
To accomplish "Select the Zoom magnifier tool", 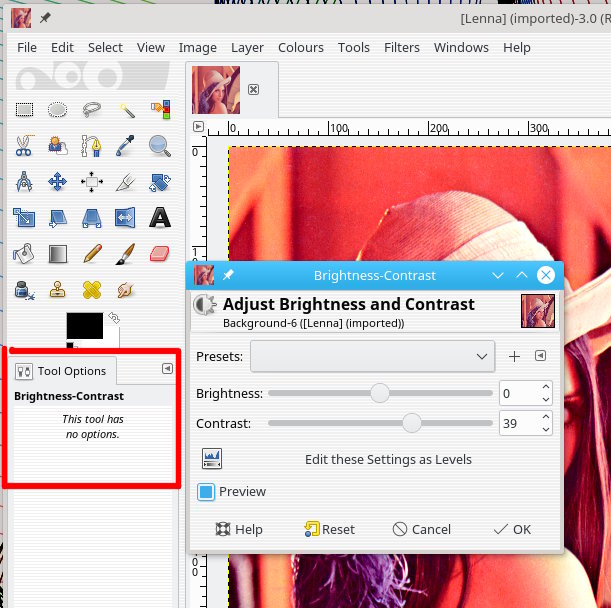I will pyautogui.click(x=160, y=146).
